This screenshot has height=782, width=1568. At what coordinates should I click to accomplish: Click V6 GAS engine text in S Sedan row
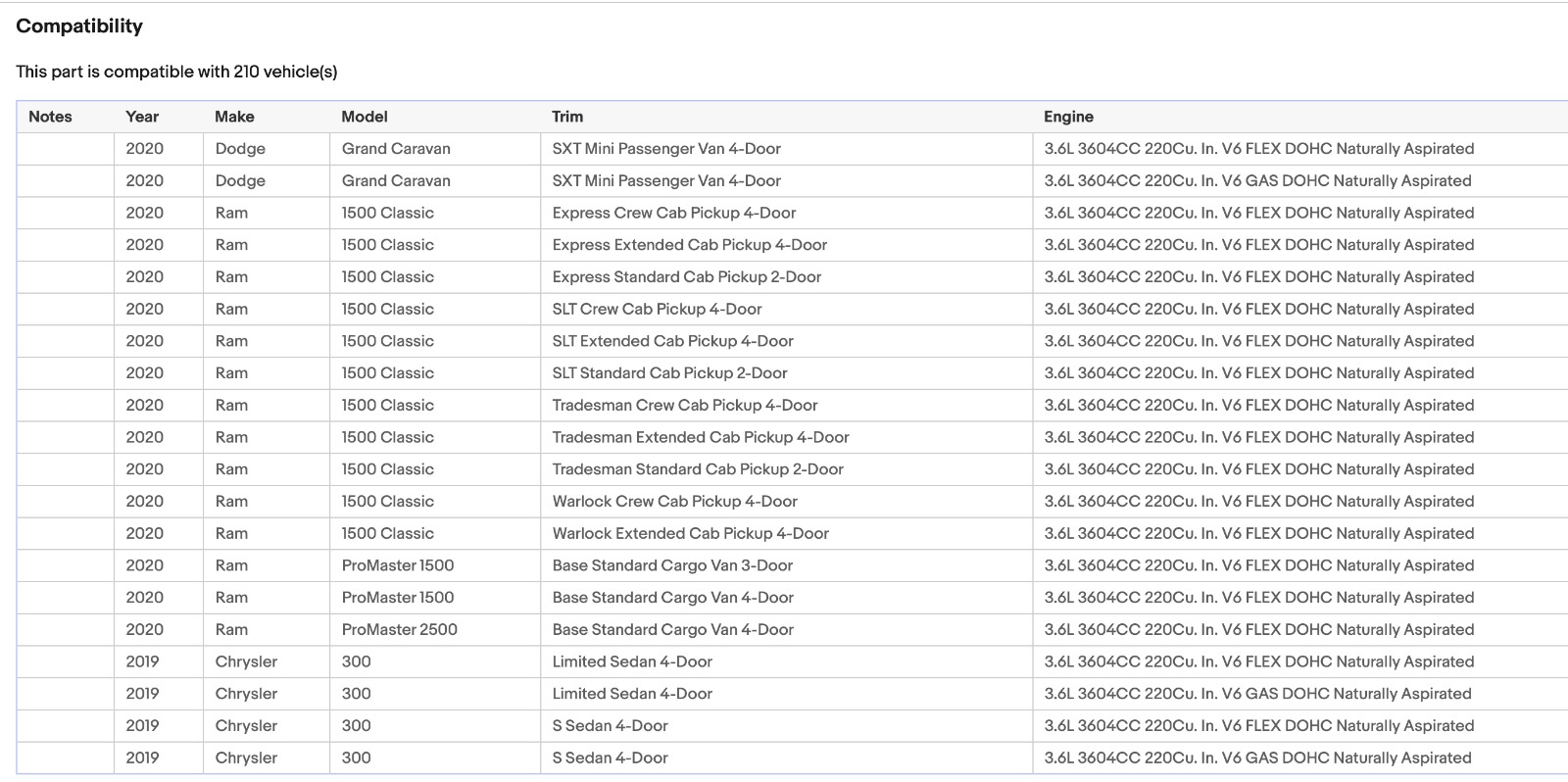(x=1257, y=758)
